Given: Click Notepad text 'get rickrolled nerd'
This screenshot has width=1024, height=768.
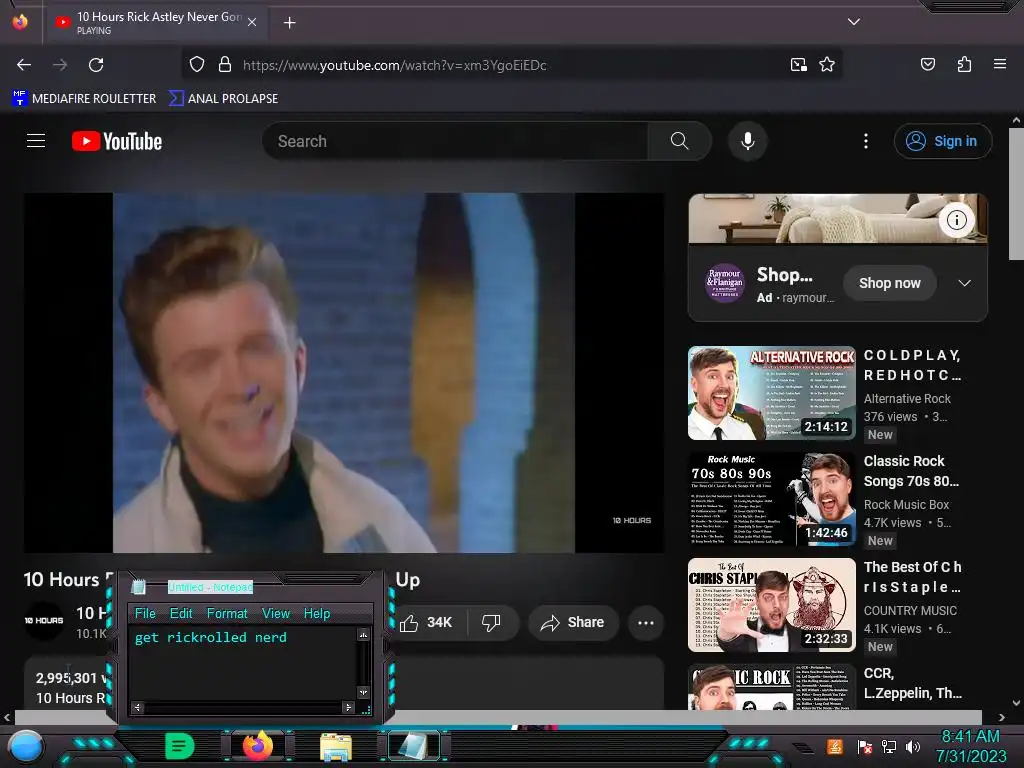Looking at the screenshot, I should click(x=210, y=637).
